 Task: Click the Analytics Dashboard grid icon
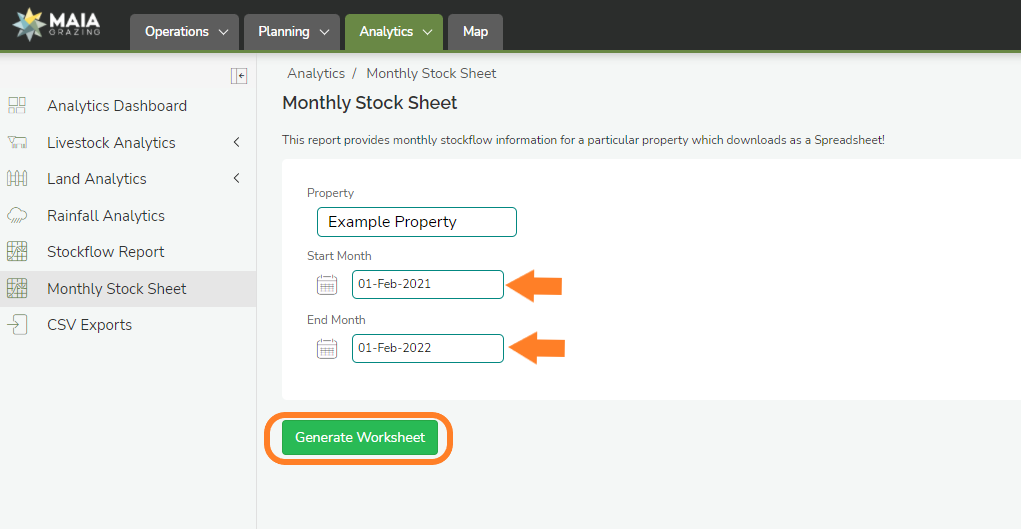[x=17, y=106]
